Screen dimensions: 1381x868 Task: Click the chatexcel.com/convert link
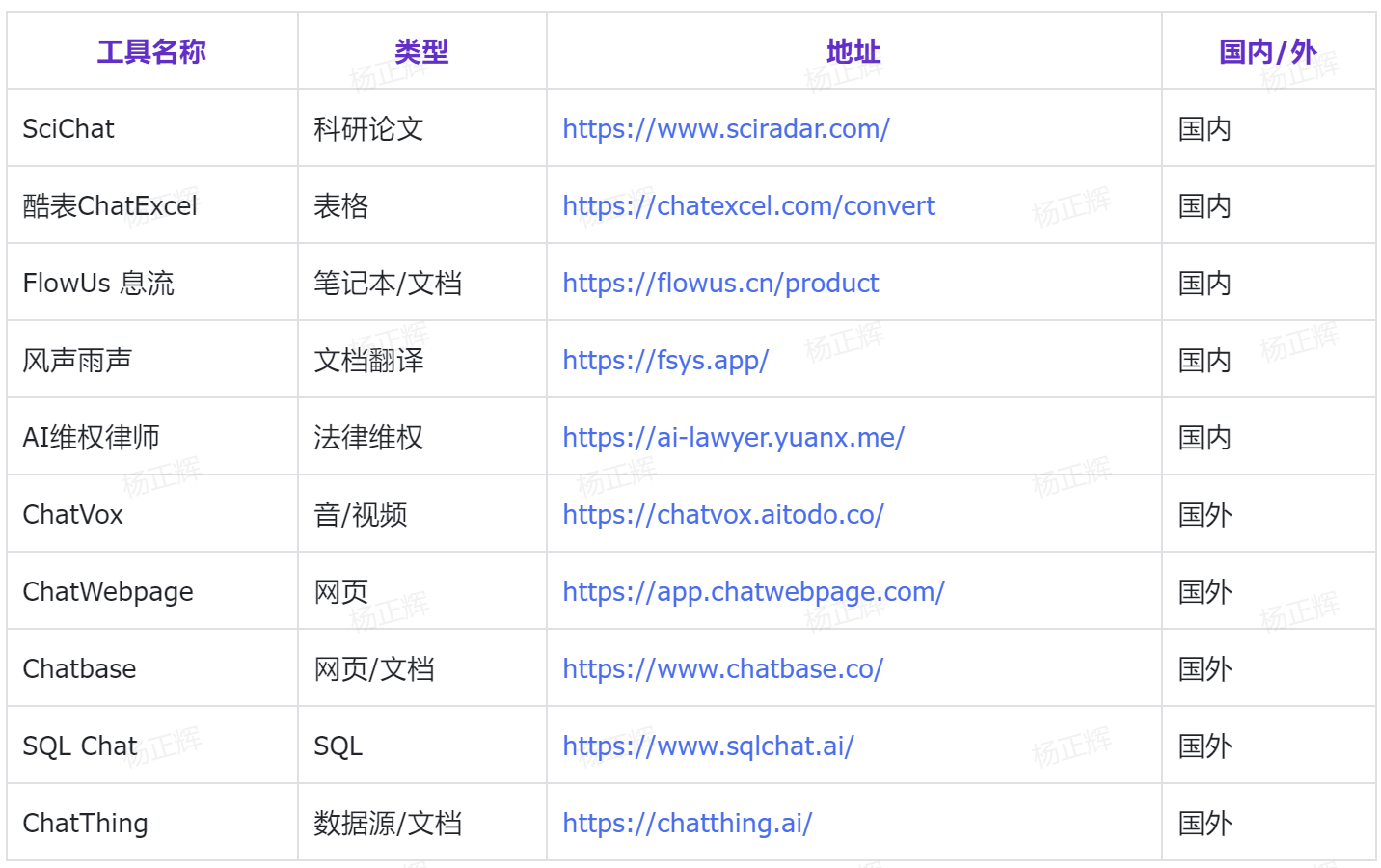click(748, 205)
